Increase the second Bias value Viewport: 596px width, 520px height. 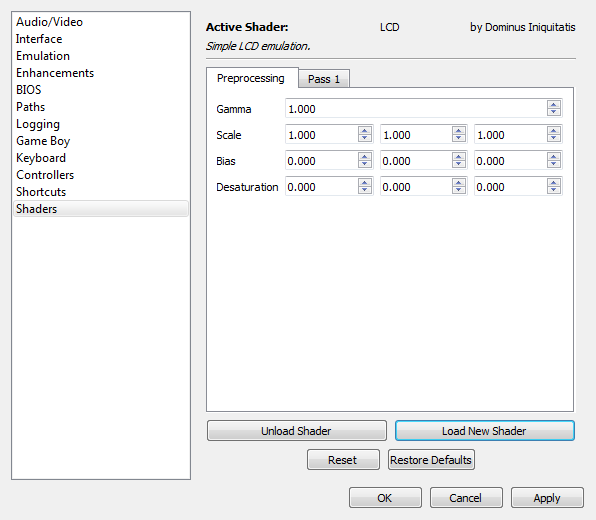tap(459, 157)
